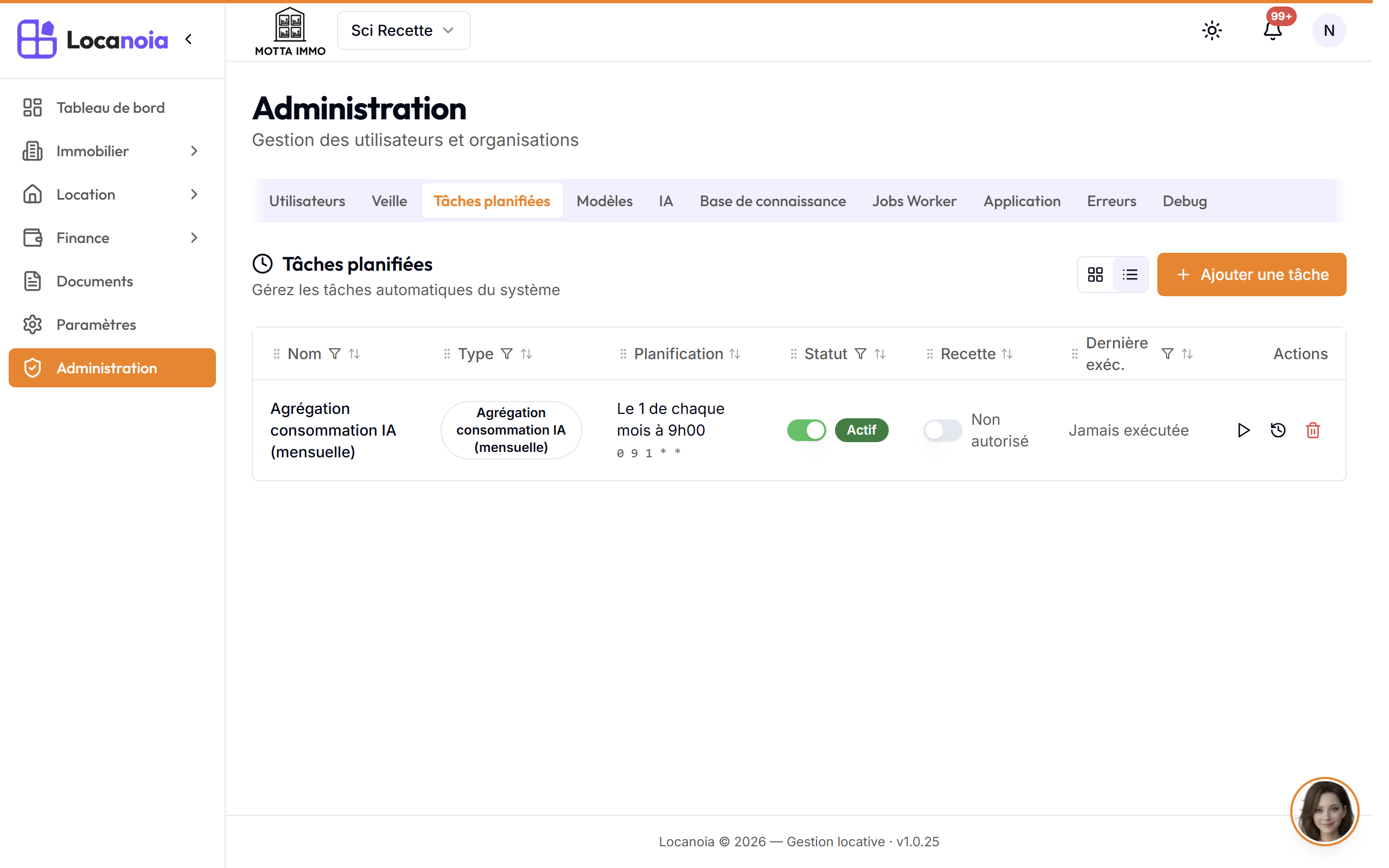Screen dimensions: 1389x868
Task: Click the Jamais exécutée cell
Action: tap(1129, 430)
